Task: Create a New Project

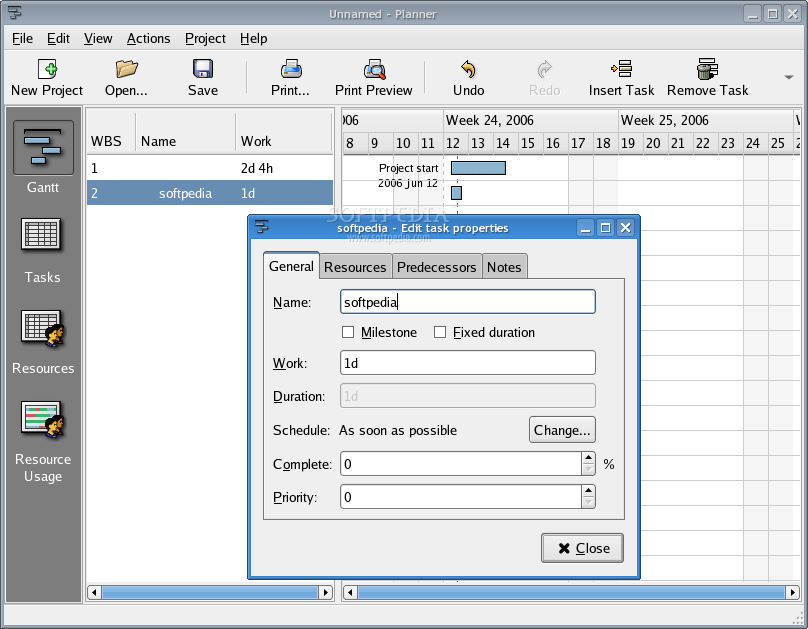Action: click(46, 77)
